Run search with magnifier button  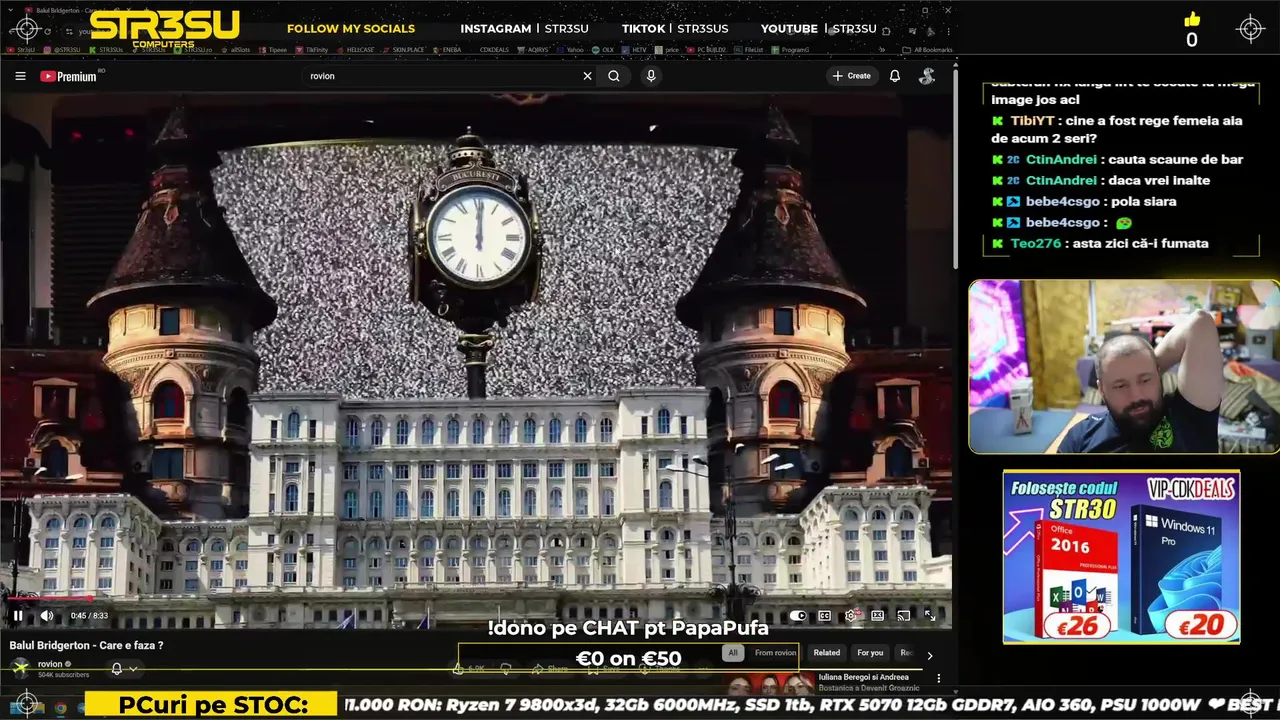click(614, 76)
